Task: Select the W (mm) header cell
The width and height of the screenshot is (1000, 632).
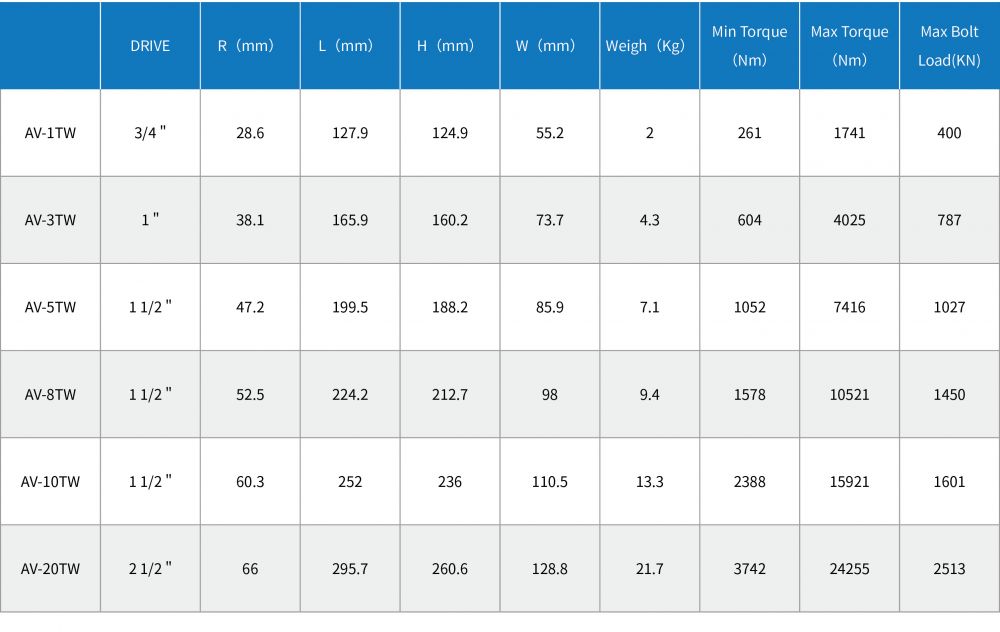Action: tap(546, 46)
